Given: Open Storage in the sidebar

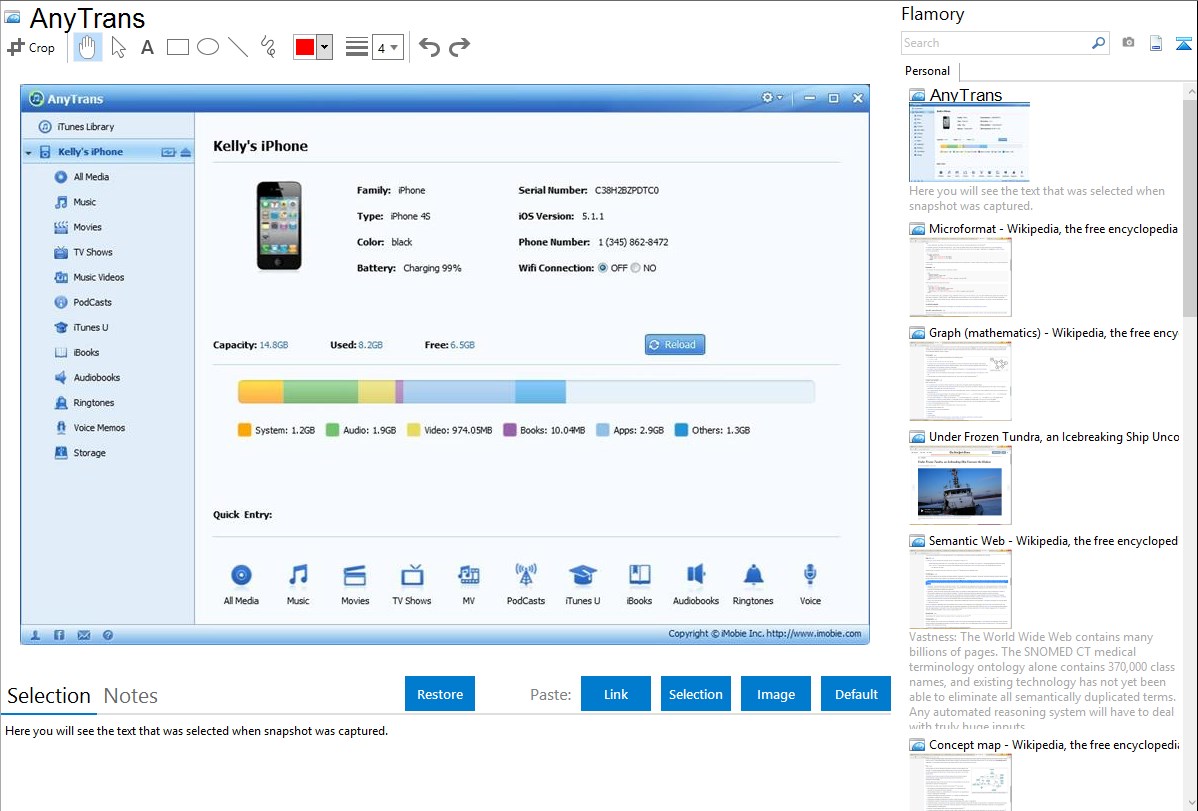Looking at the screenshot, I should point(80,453).
